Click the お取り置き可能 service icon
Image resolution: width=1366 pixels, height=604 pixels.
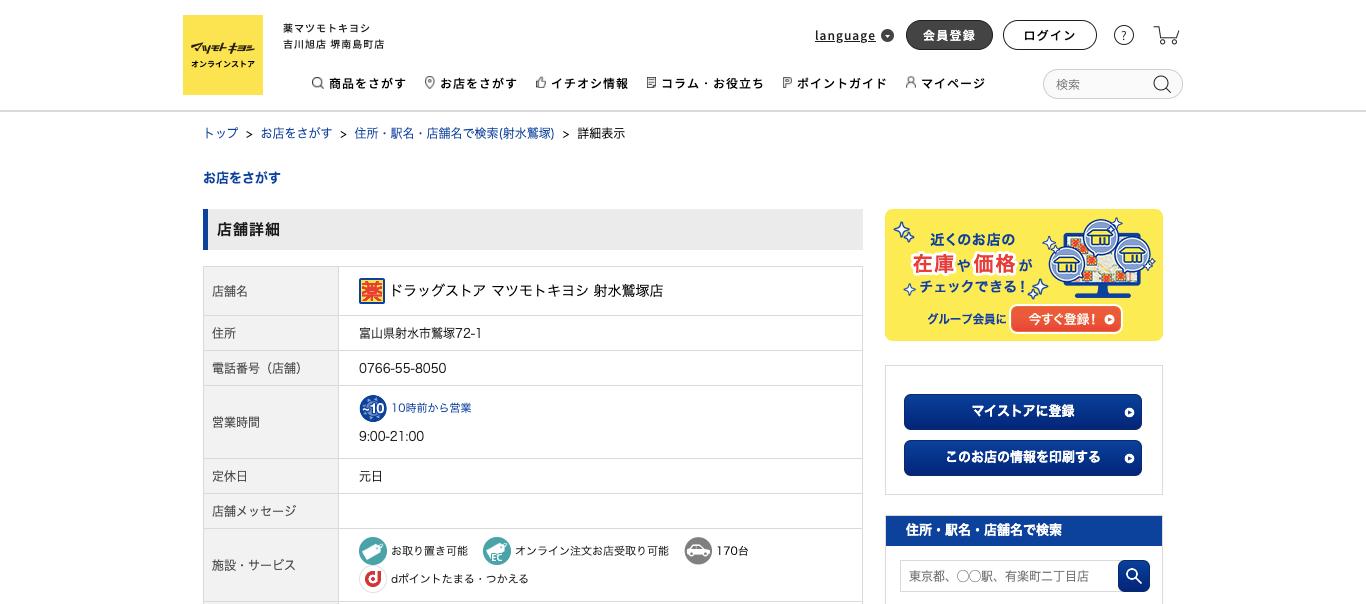[372, 551]
